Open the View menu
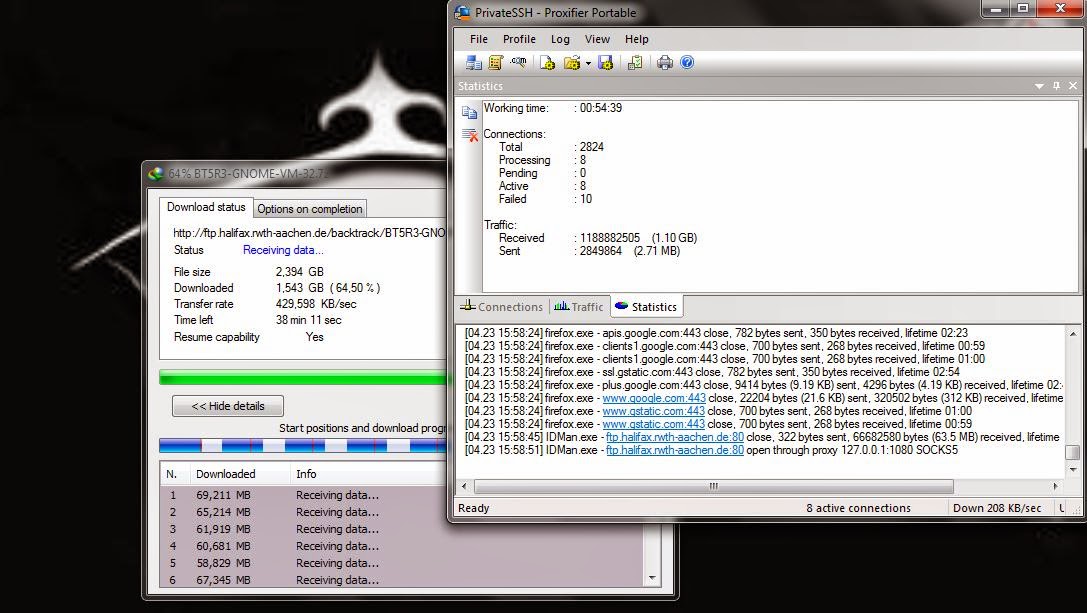 597,40
